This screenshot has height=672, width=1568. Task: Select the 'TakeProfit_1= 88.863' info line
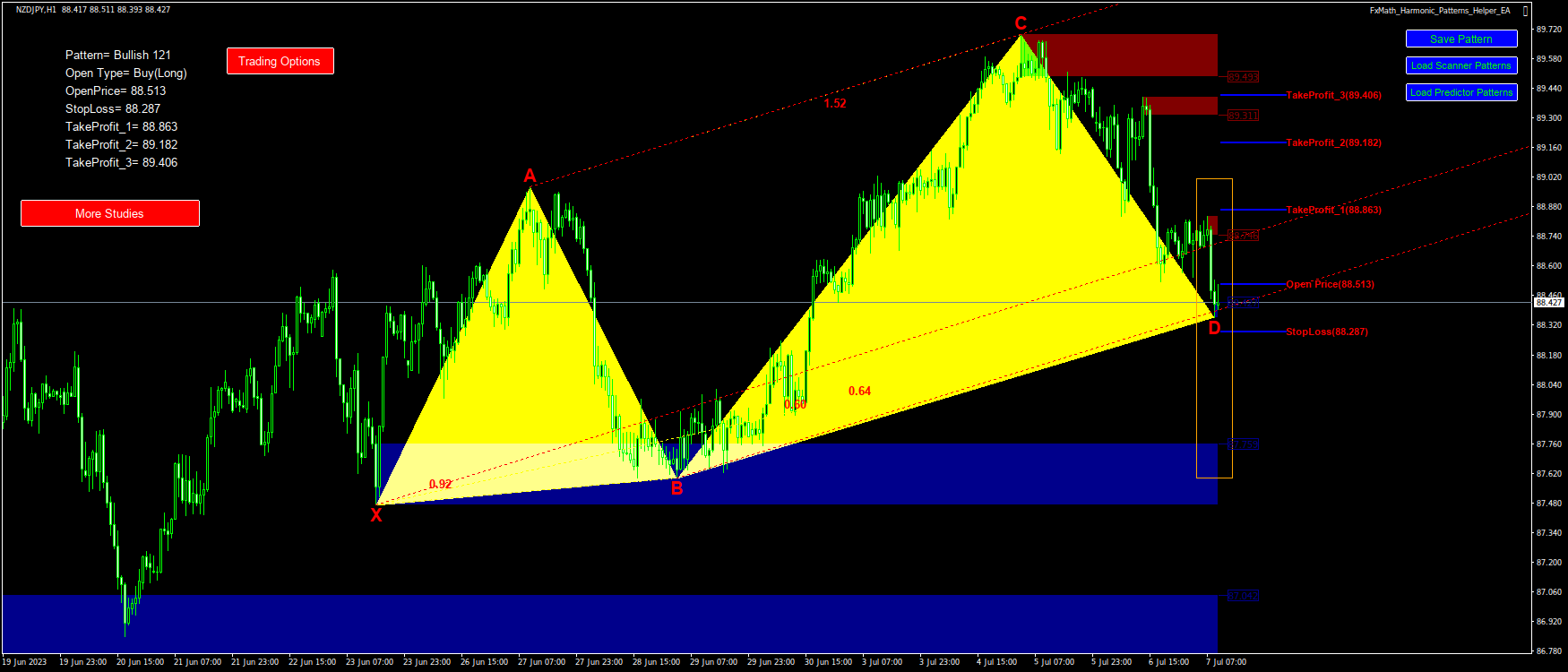(122, 126)
